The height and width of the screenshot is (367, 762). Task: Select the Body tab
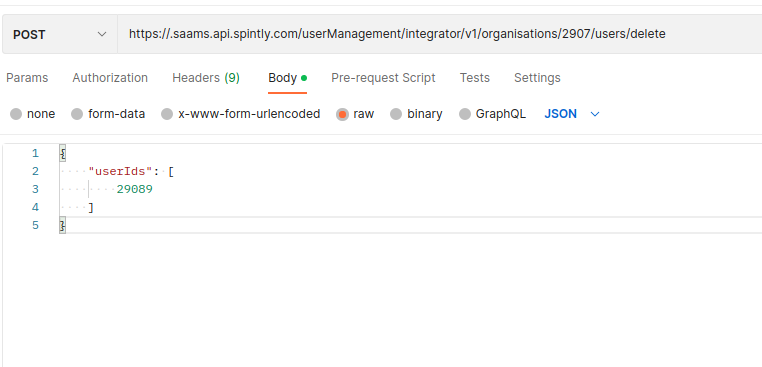click(287, 78)
